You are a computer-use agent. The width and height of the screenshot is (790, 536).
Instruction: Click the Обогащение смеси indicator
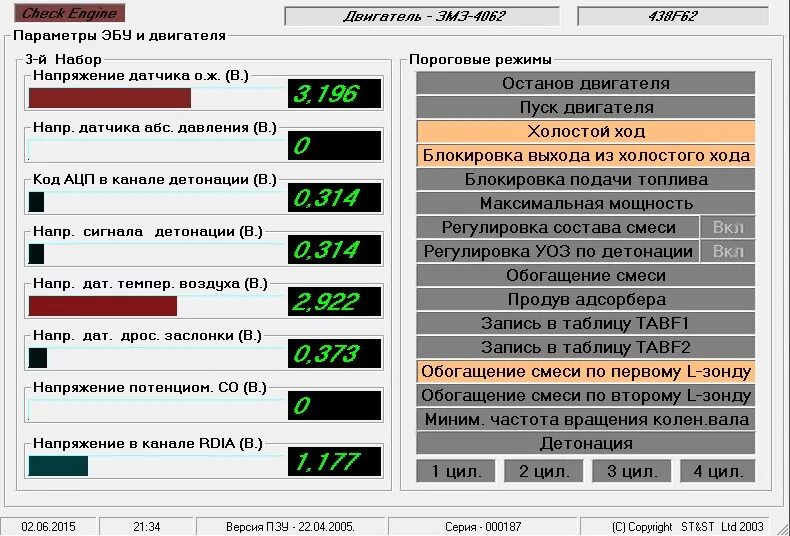pyautogui.click(x=585, y=276)
